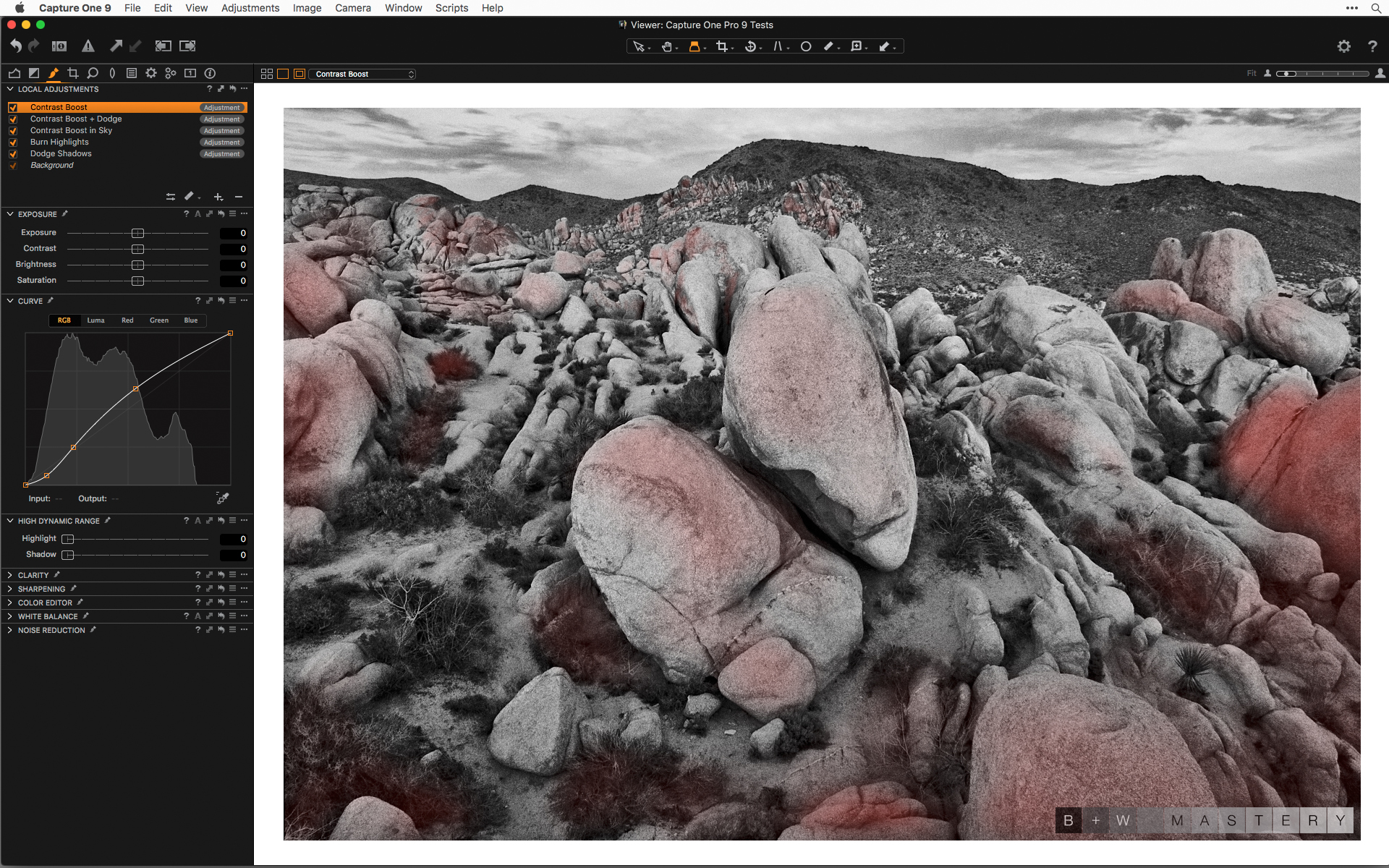Toggle the proof margin viewer icon
1389x868 pixels.
[300, 74]
